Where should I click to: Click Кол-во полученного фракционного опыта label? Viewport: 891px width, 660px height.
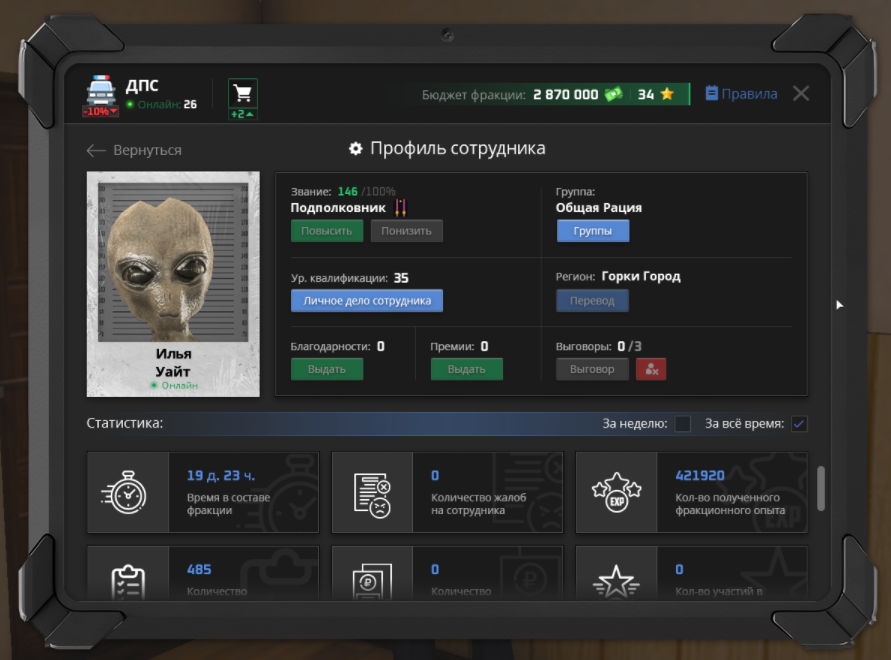(730, 504)
